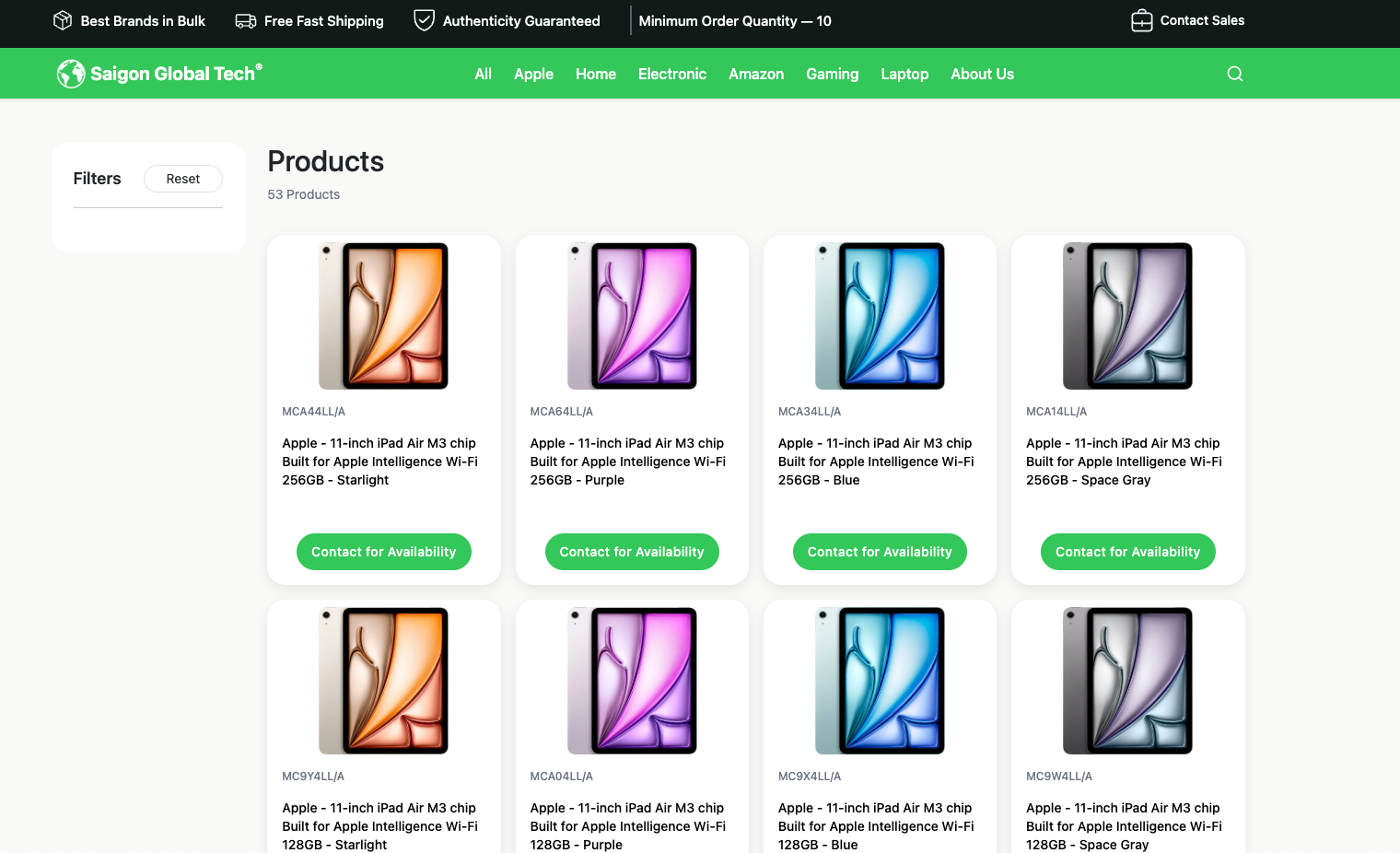The image size is (1400, 853).
Task: Open the 256GB Purple iPad Air image
Action: [x=632, y=316]
